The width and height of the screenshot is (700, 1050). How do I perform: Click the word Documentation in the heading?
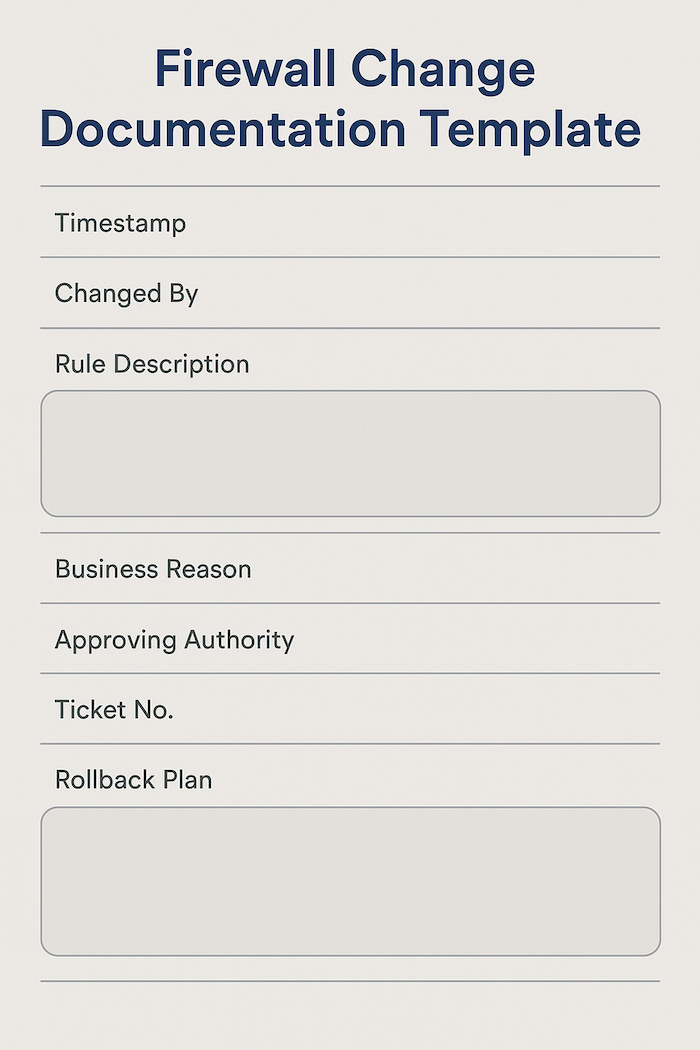(222, 130)
